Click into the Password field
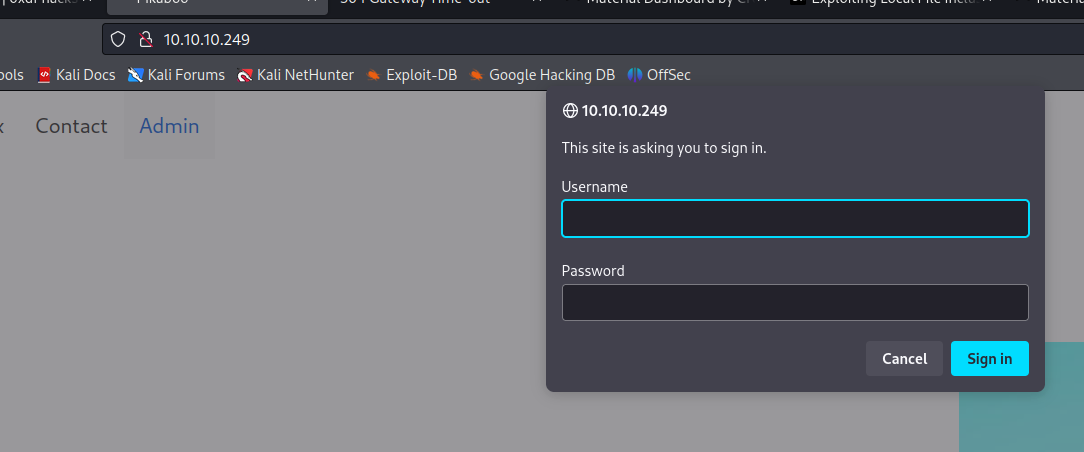This screenshot has width=1084, height=452. [x=795, y=303]
